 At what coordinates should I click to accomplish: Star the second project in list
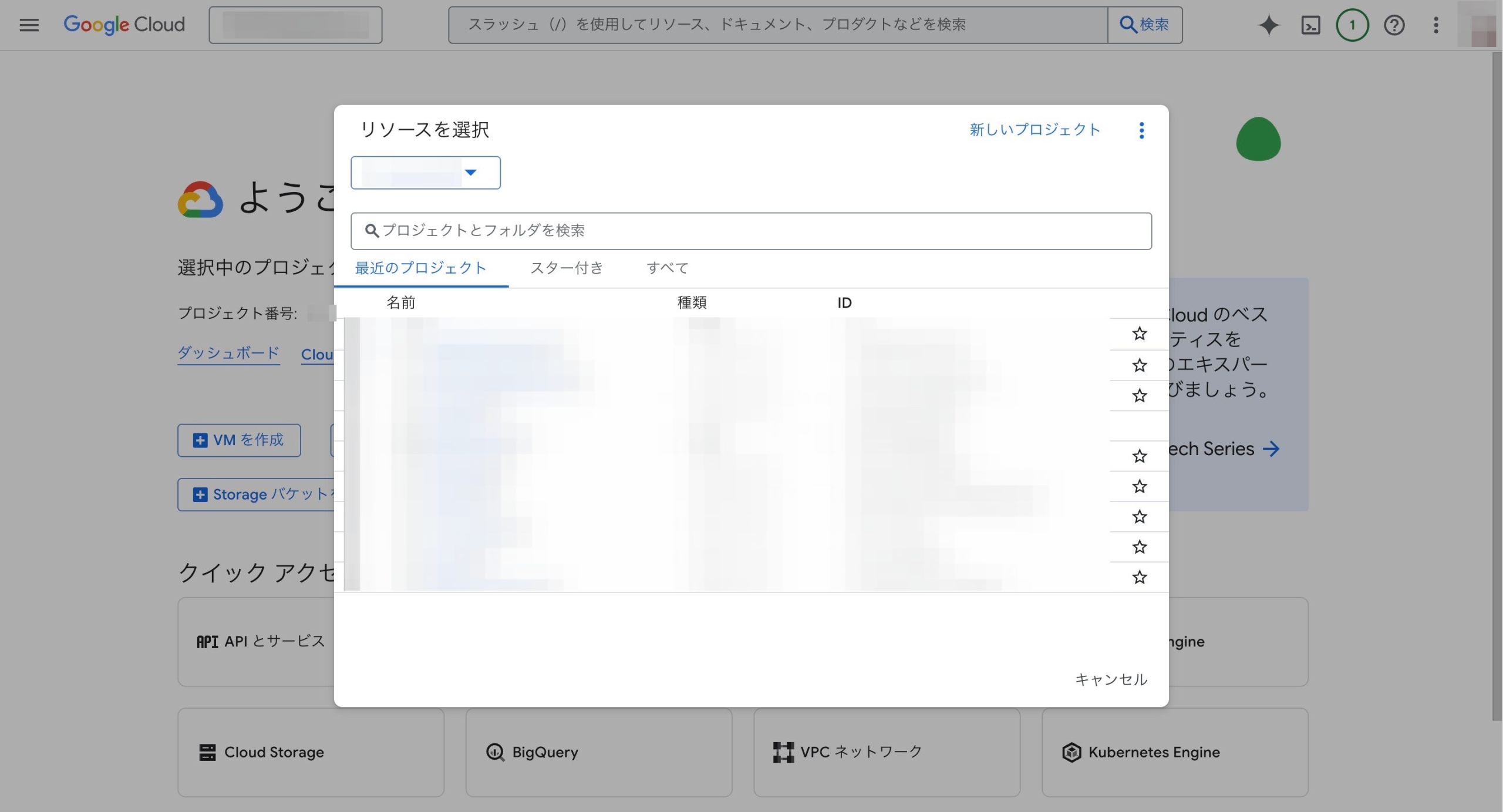(1139, 365)
